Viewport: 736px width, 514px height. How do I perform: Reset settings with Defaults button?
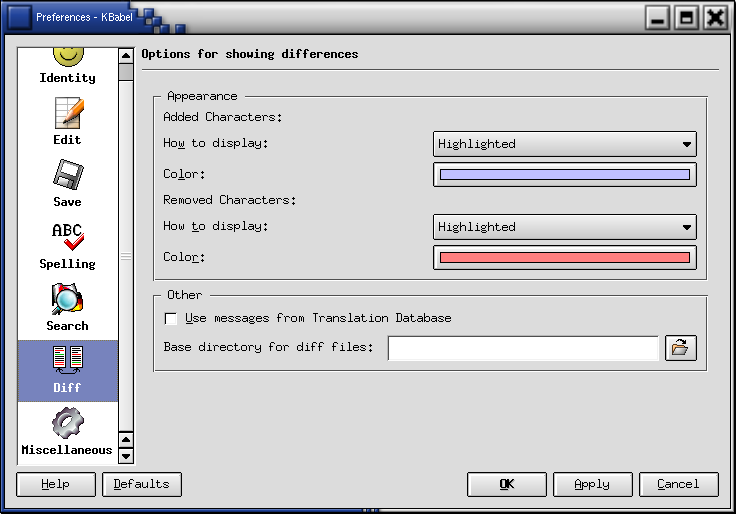click(x=142, y=484)
